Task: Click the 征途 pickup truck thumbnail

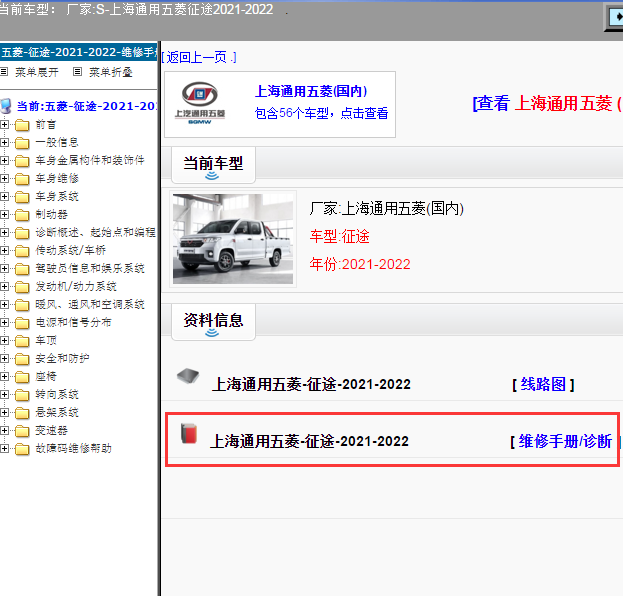Action: point(233,239)
